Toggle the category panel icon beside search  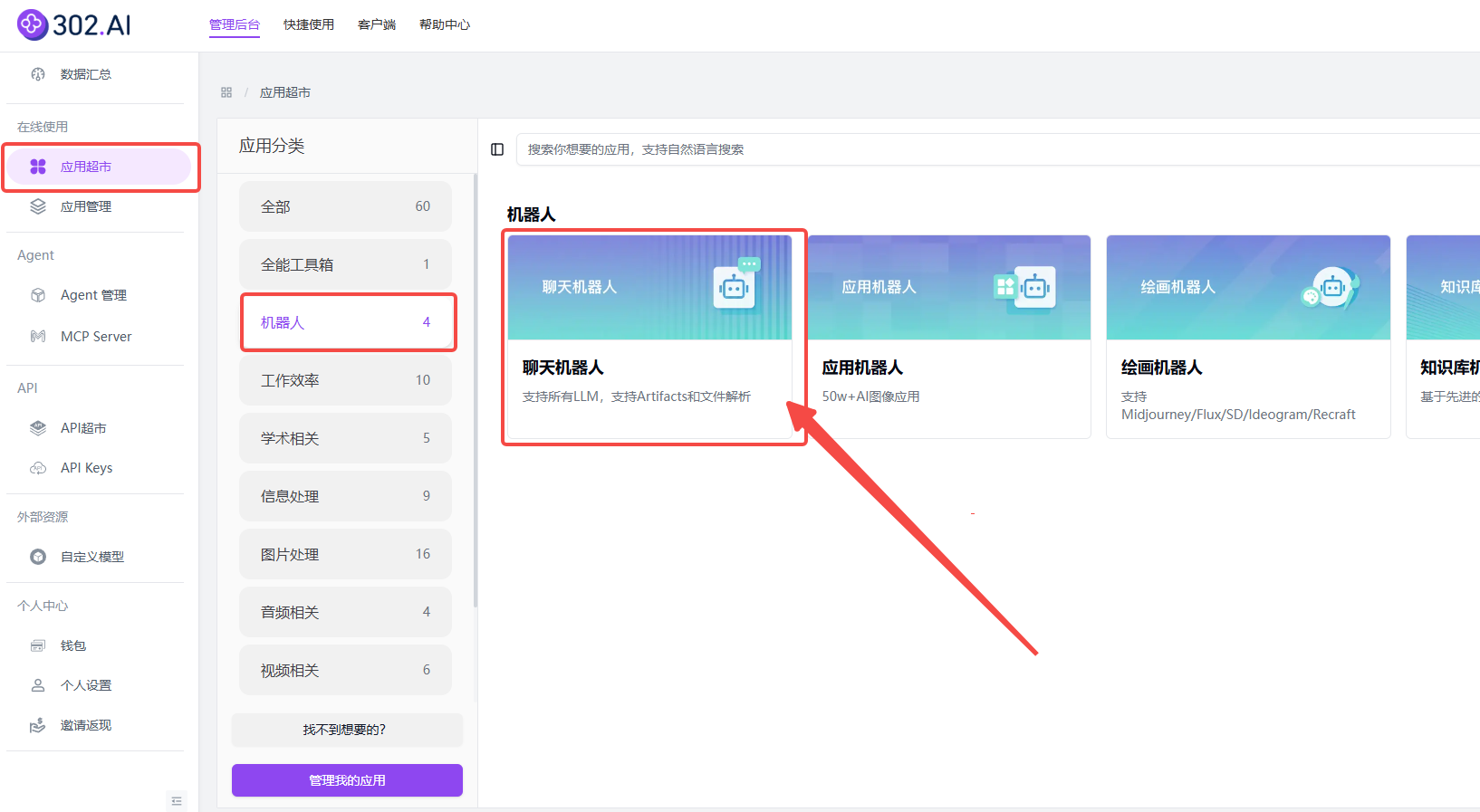click(x=497, y=149)
